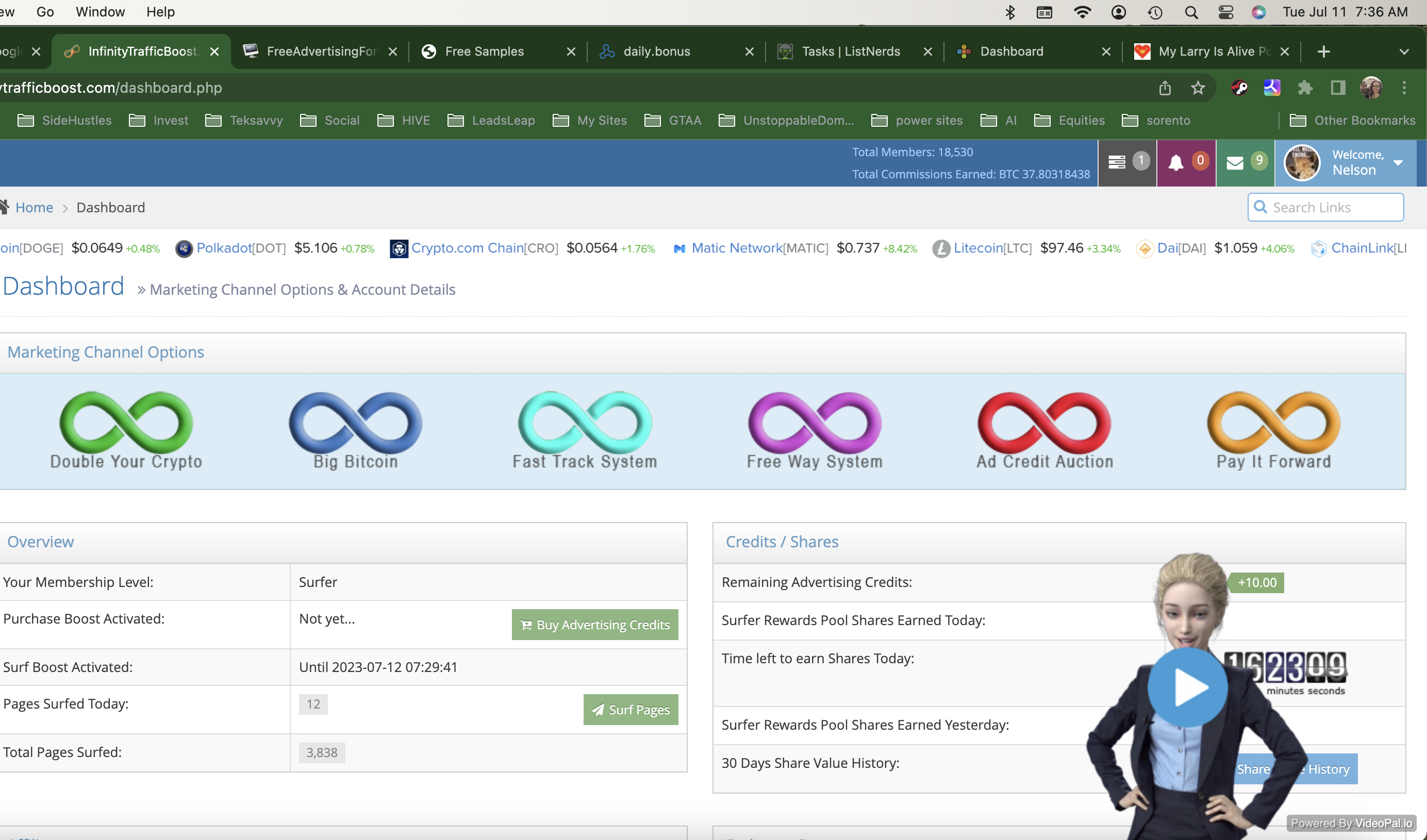Image resolution: width=1427 pixels, height=840 pixels.
Task: Open the Double Your Crypto channel
Action: (x=126, y=430)
